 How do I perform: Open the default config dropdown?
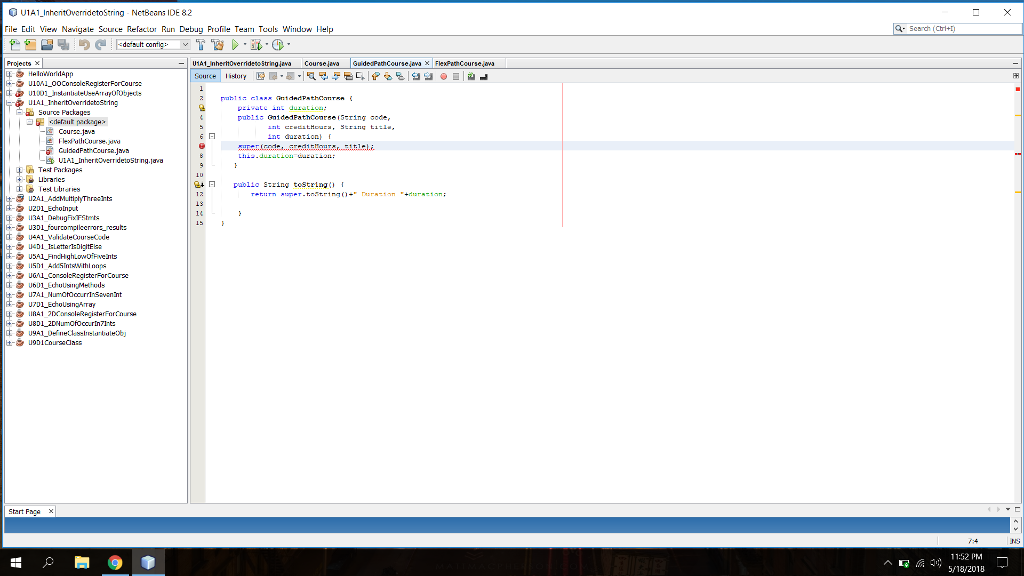click(186, 44)
